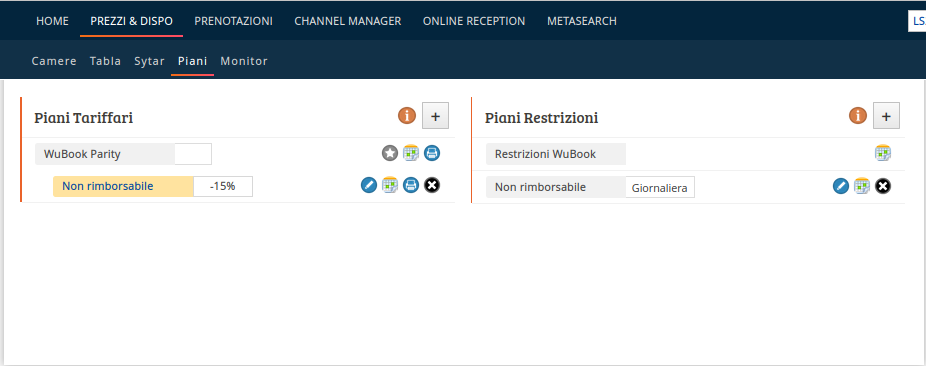Switch to the Monitor tab
The image size is (926, 366).
[244, 61]
